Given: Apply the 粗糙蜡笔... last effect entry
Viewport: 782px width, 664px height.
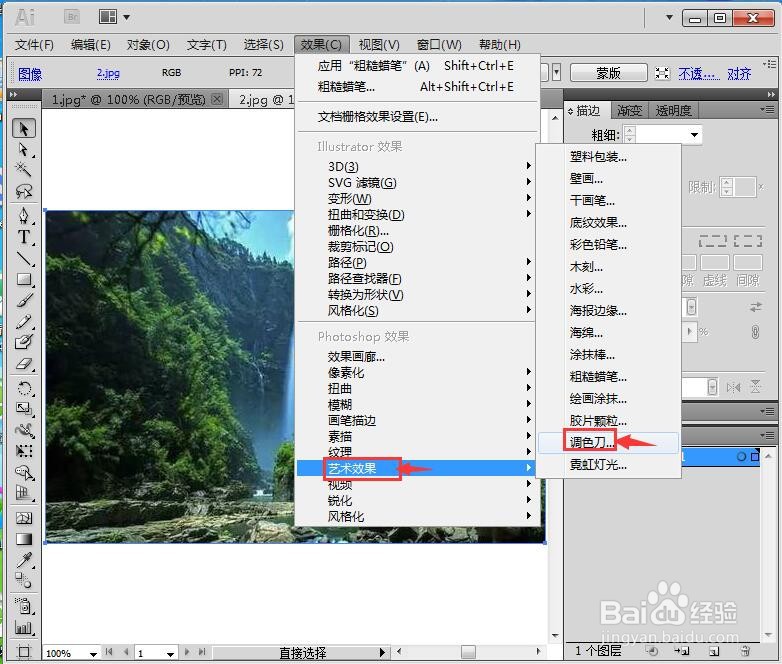Looking at the screenshot, I should click(418, 87).
